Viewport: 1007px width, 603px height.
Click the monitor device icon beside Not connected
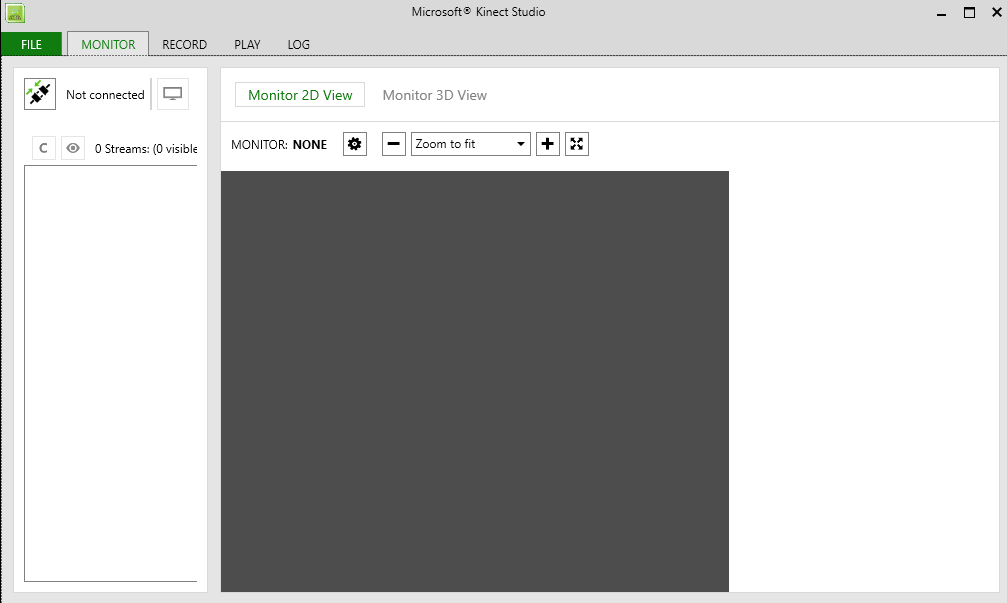(172, 93)
